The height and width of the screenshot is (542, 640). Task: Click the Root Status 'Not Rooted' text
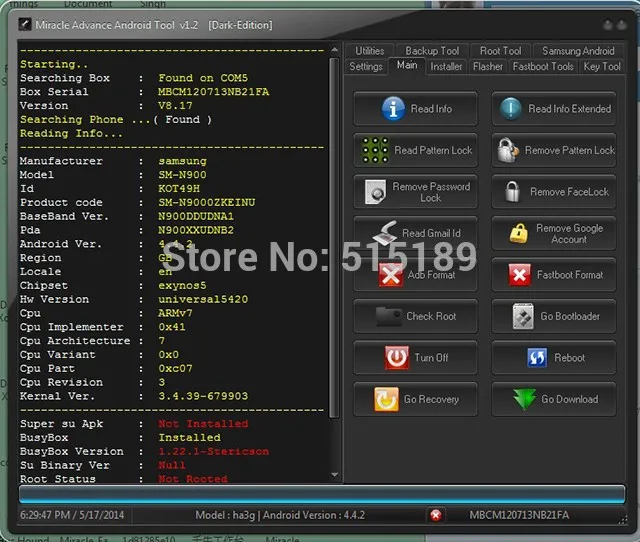pyautogui.click(x=193, y=479)
